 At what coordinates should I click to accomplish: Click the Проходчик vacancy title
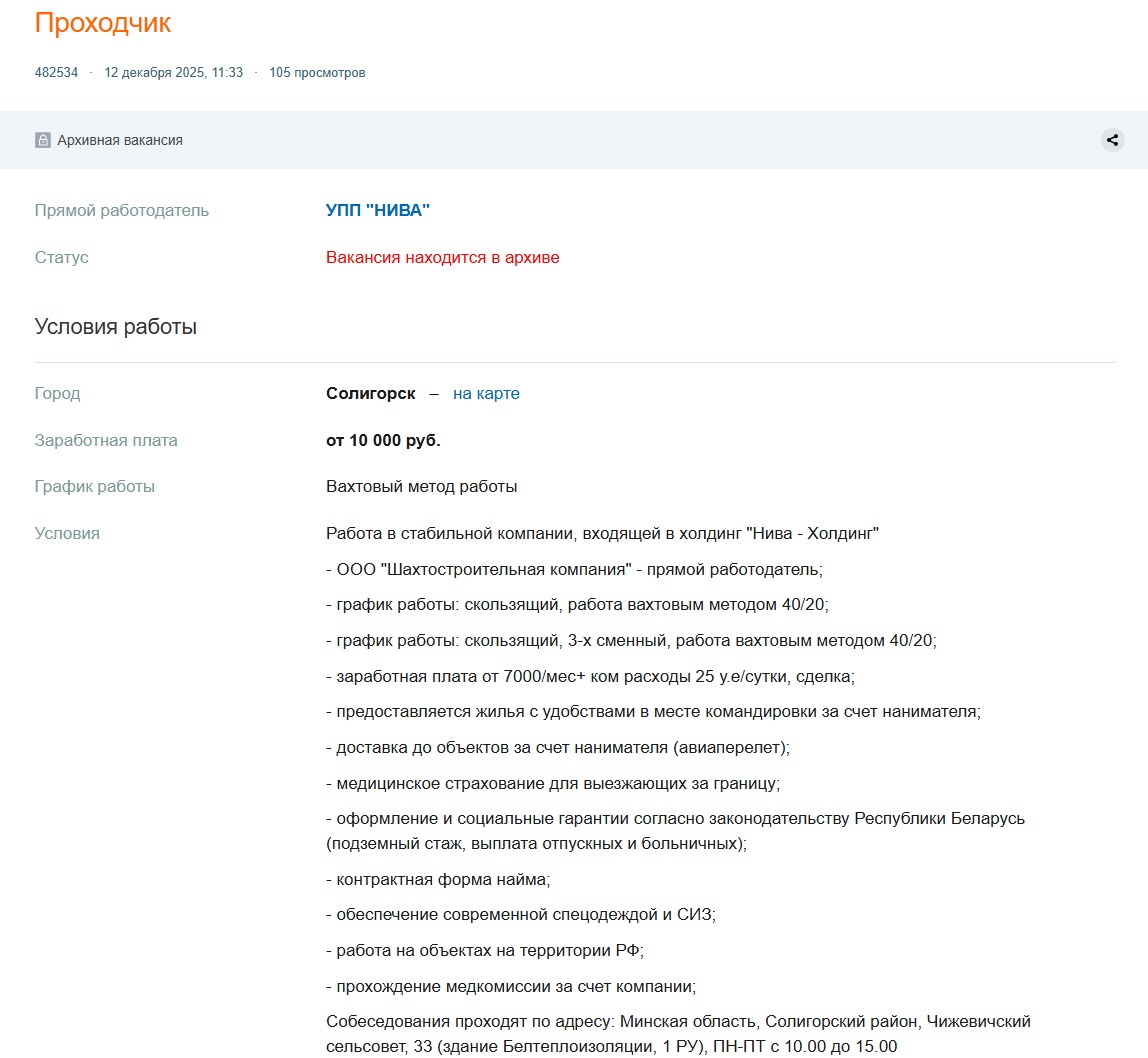point(102,23)
